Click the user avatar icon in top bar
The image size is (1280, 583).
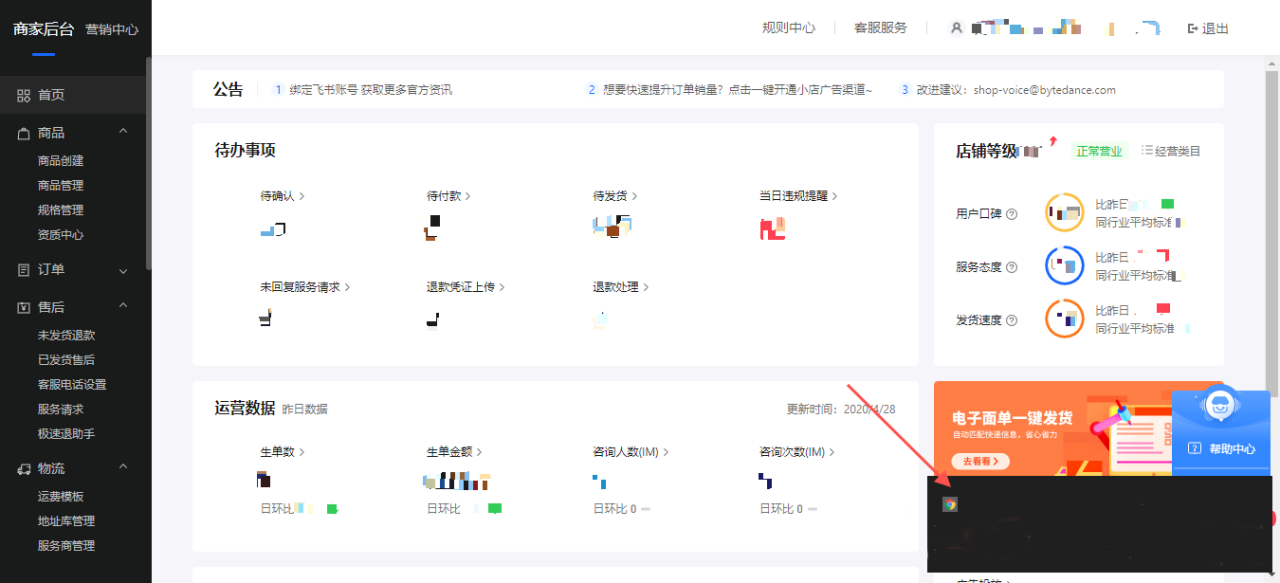tap(956, 28)
